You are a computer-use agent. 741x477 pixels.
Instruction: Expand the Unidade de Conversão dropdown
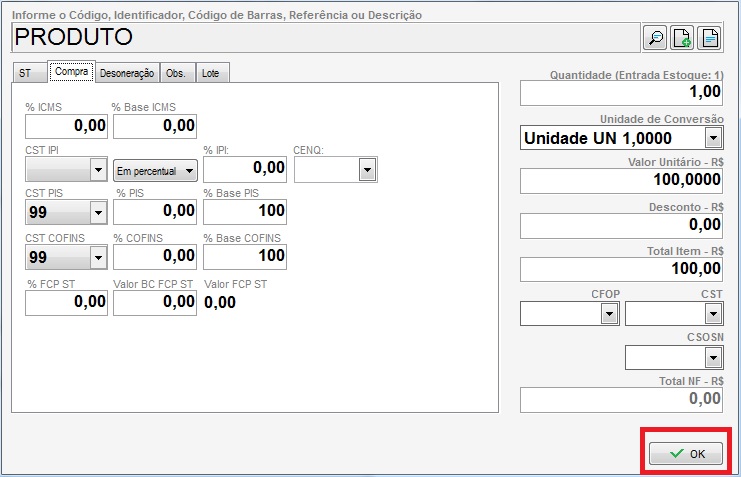[x=713, y=137]
